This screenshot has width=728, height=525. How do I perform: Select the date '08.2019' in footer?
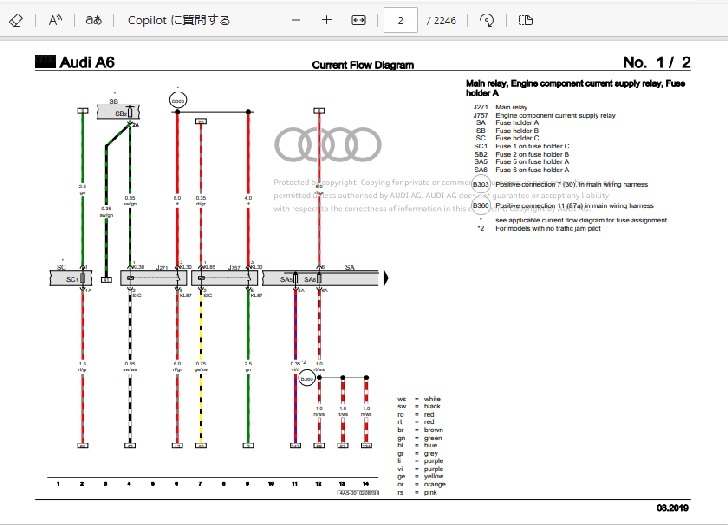673,508
